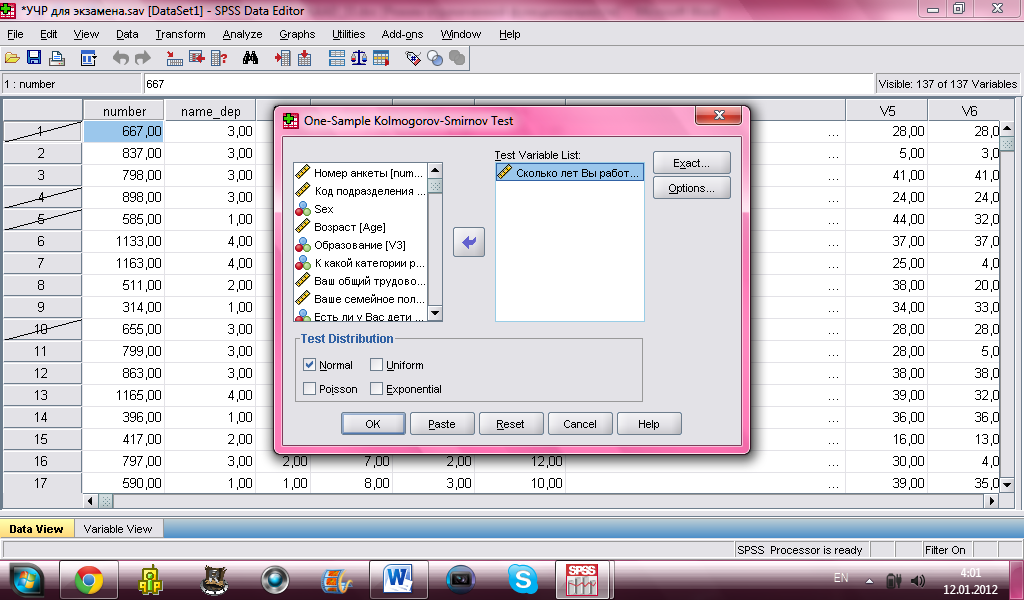Click the blue arrow move-variable button

(x=469, y=242)
